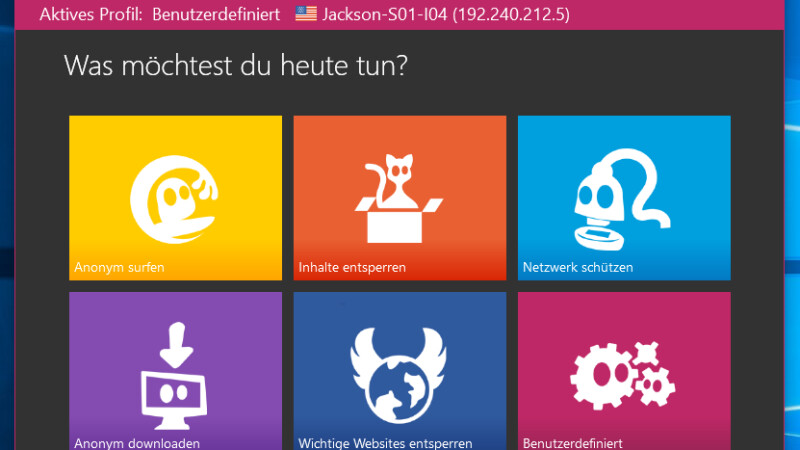
Task: Click the gears icon on the pink tile
Action: coord(622,376)
